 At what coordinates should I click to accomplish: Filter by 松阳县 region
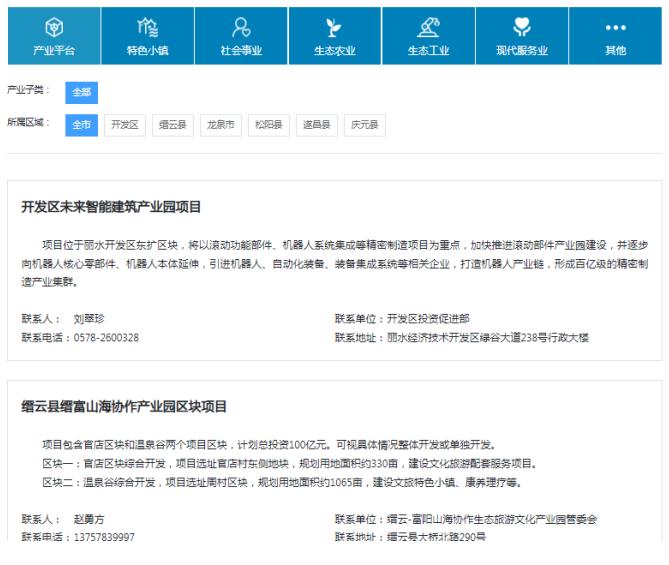tap(268, 125)
